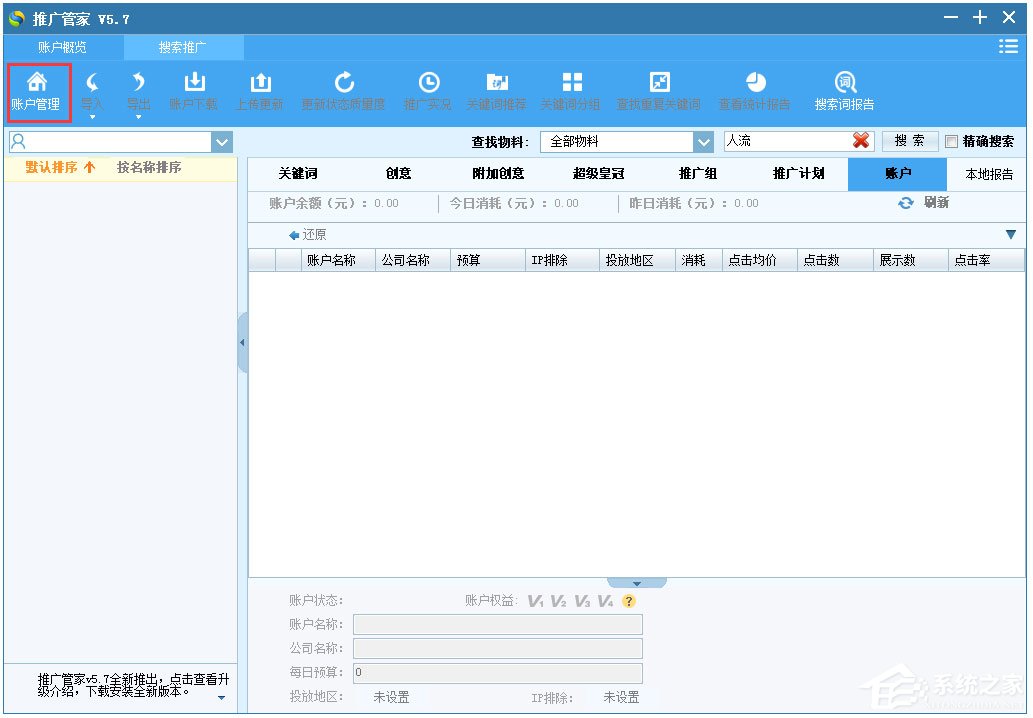Click the 上传更新 upload update icon

pos(259,91)
